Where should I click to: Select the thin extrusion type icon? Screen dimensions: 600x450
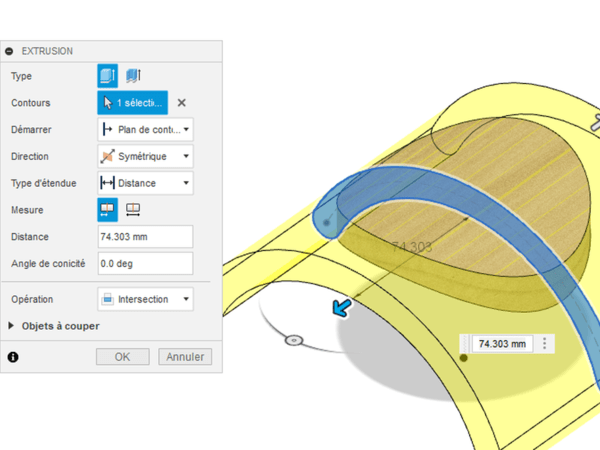coord(133,76)
